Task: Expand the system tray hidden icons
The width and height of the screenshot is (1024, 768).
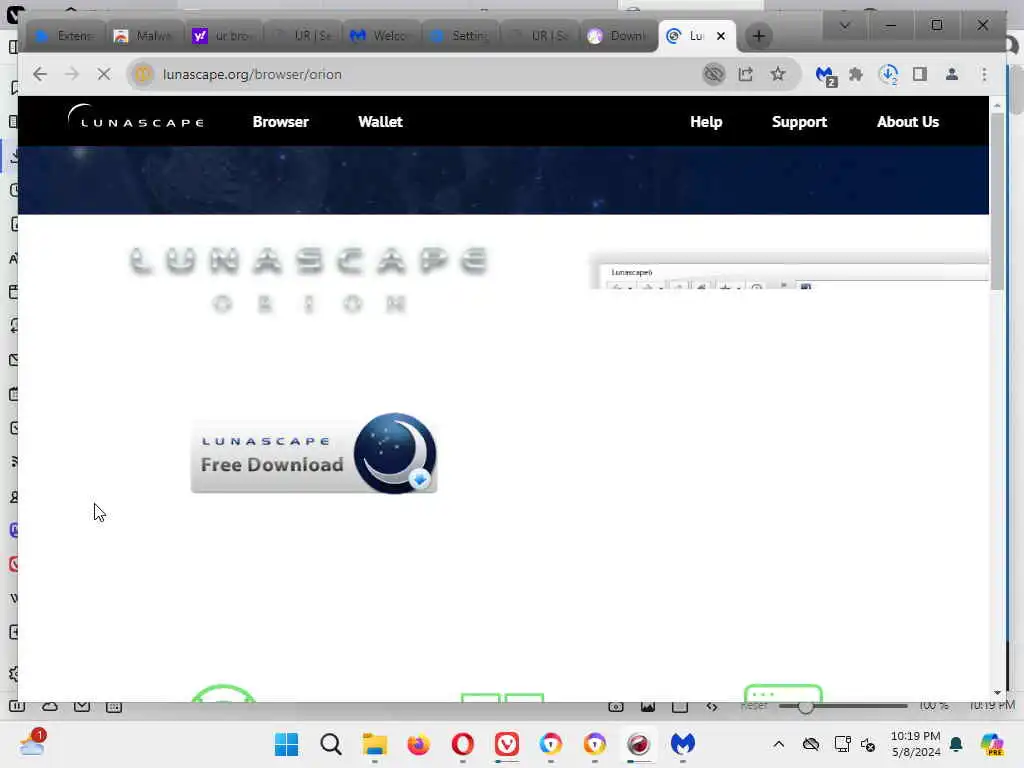Action: [778, 744]
